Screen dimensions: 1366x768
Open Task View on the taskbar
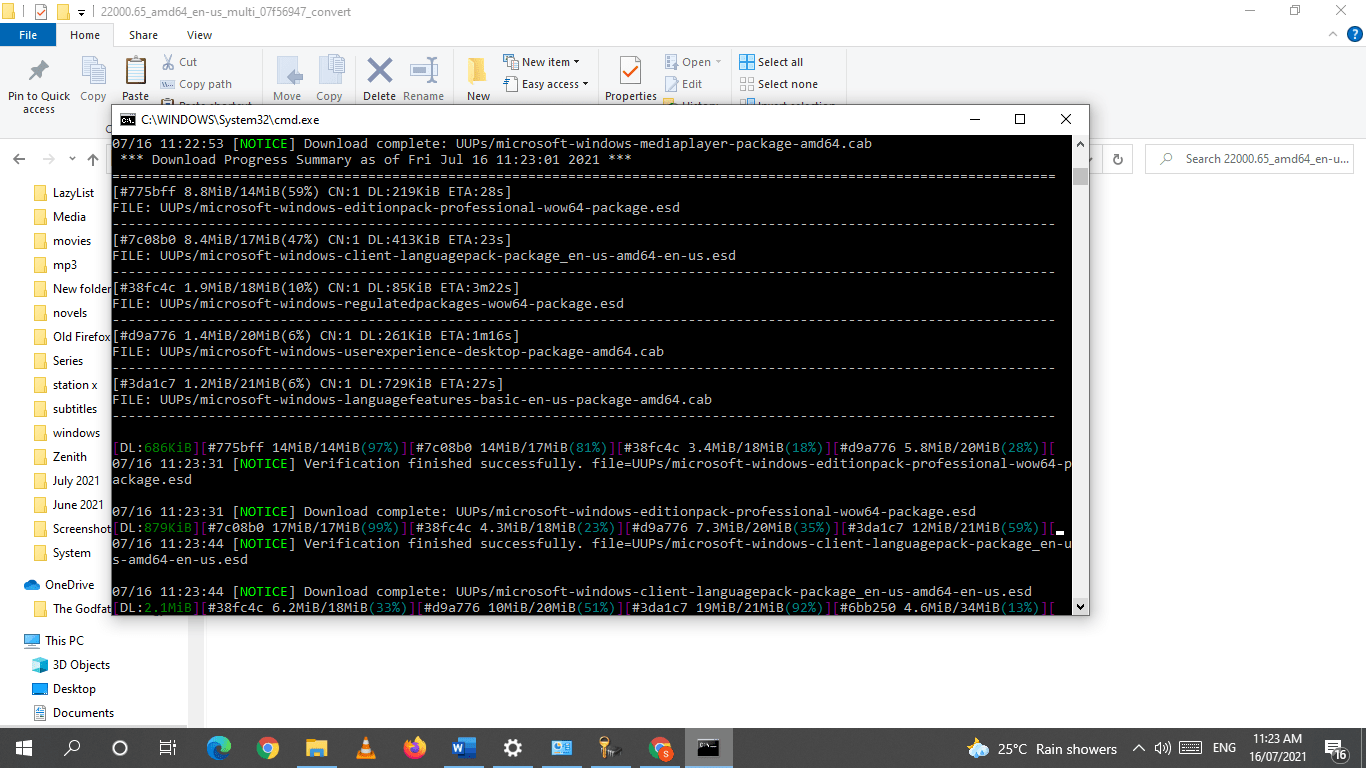[x=168, y=748]
